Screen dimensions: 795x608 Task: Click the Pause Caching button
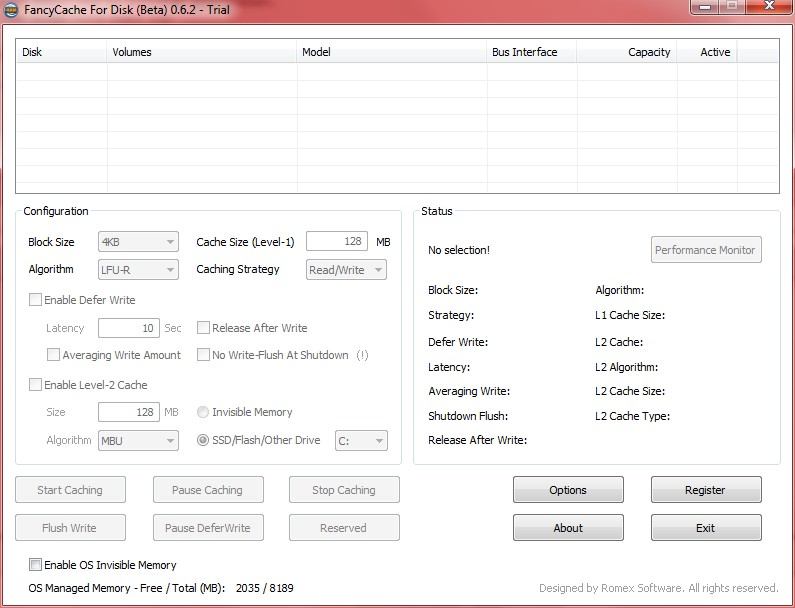[208, 490]
